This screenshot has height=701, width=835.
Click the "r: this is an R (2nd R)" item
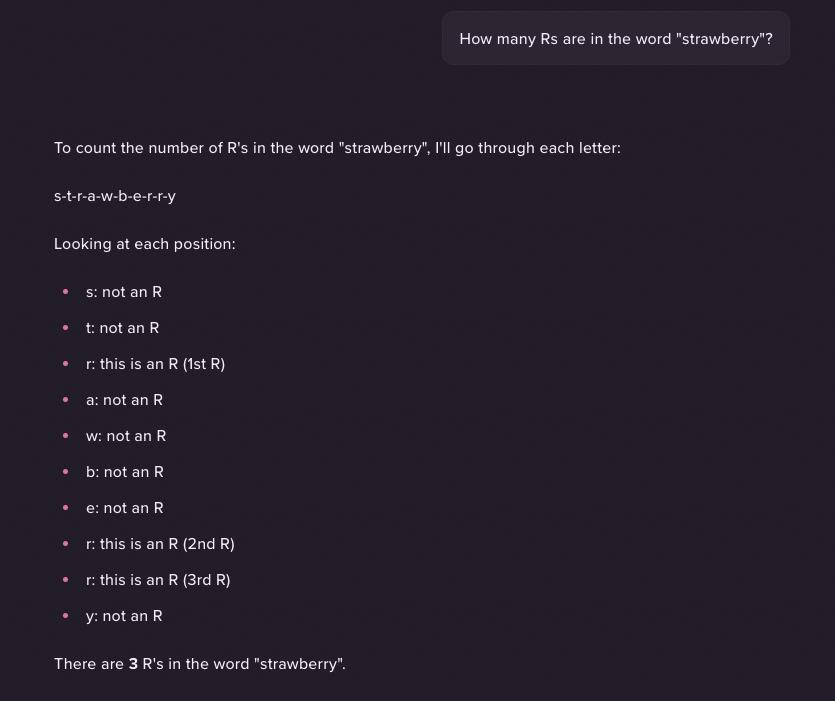pyautogui.click(x=160, y=544)
